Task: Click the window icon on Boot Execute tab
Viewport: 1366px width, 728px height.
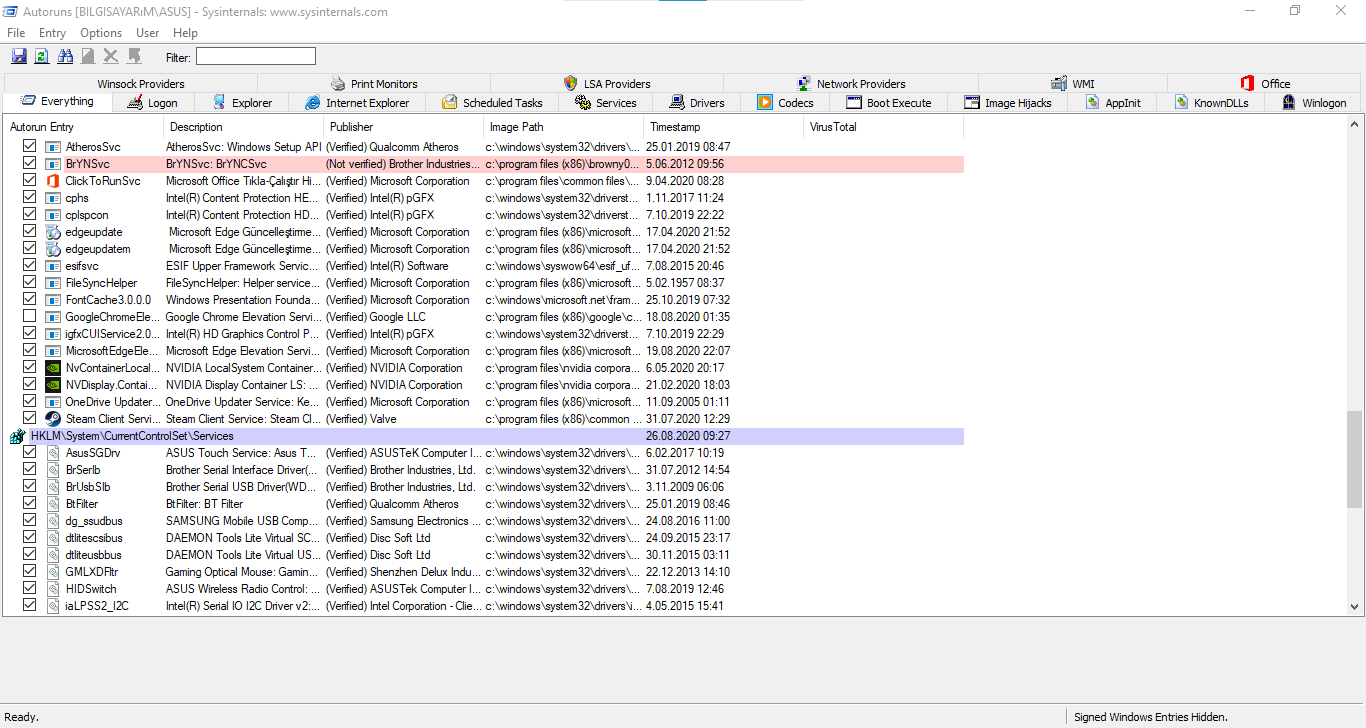Action: point(854,102)
